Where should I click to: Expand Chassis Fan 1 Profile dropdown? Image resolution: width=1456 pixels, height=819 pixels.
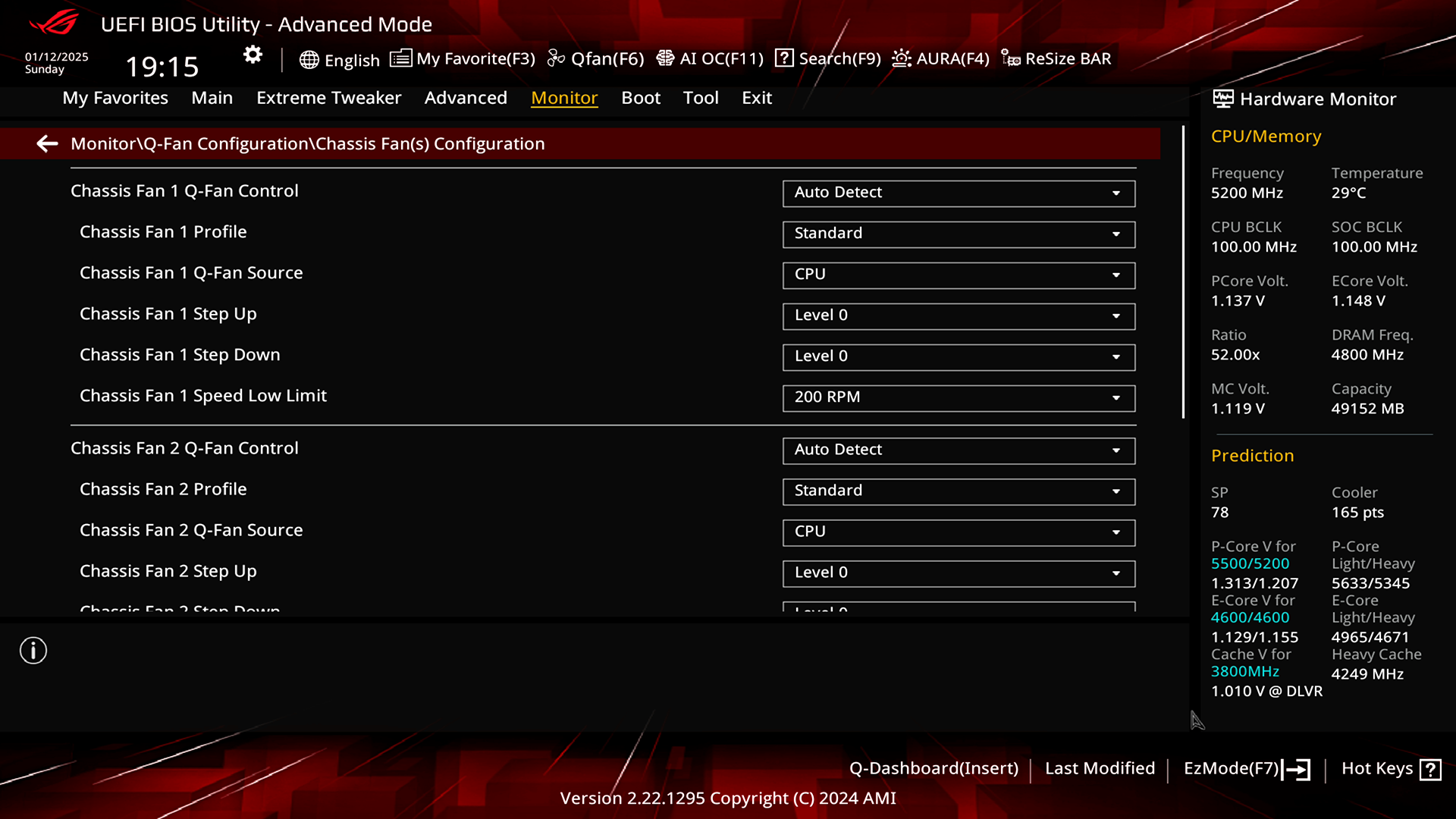click(1116, 233)
